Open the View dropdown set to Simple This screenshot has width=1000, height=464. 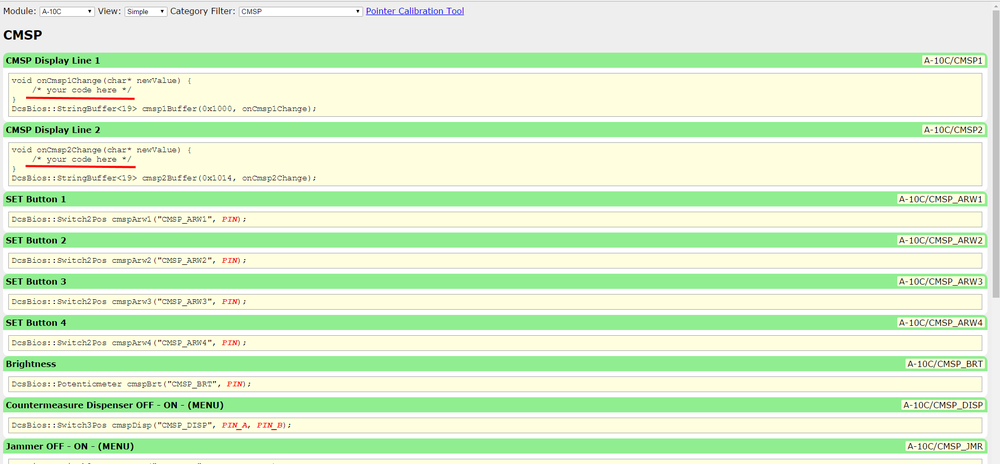146,11
